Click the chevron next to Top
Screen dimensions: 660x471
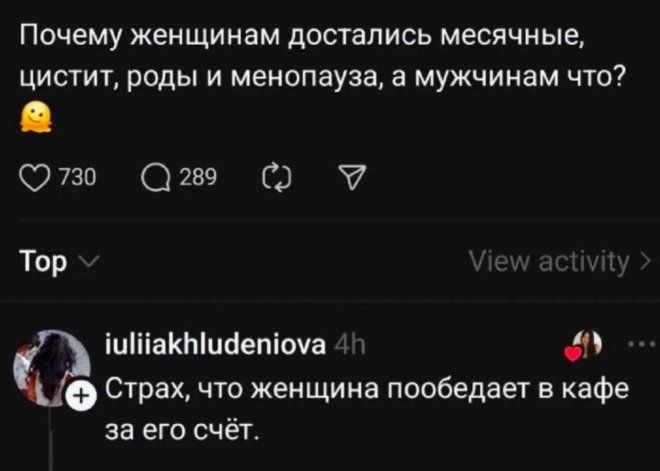coord(87,264)
